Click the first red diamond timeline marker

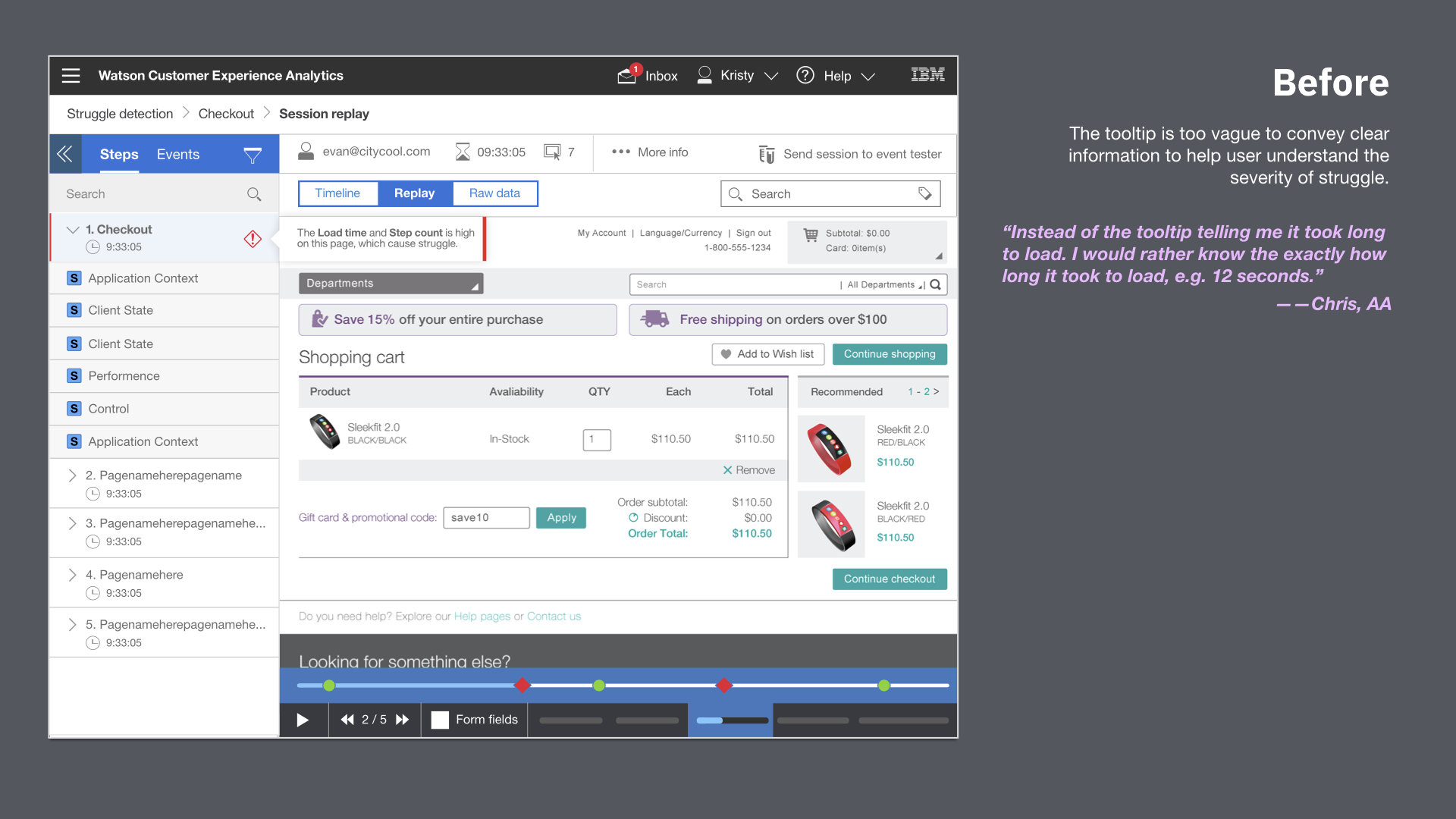pyautogui.click(x=522, y=686)
